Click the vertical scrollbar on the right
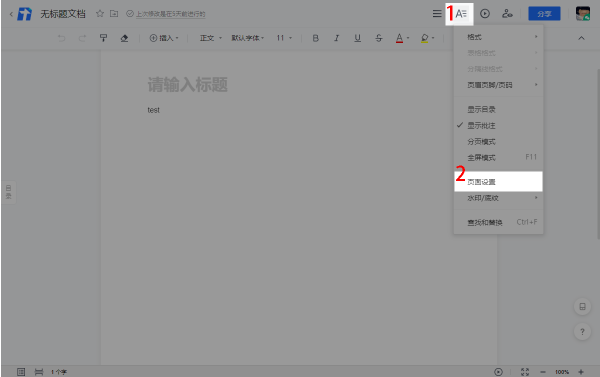The width and height of the screenshot is (600, 377). tap(598, 154)
